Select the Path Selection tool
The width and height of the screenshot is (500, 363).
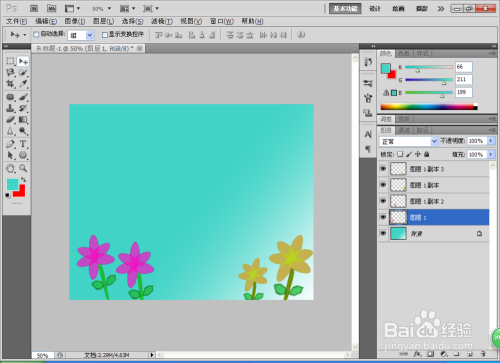[10, 155]
